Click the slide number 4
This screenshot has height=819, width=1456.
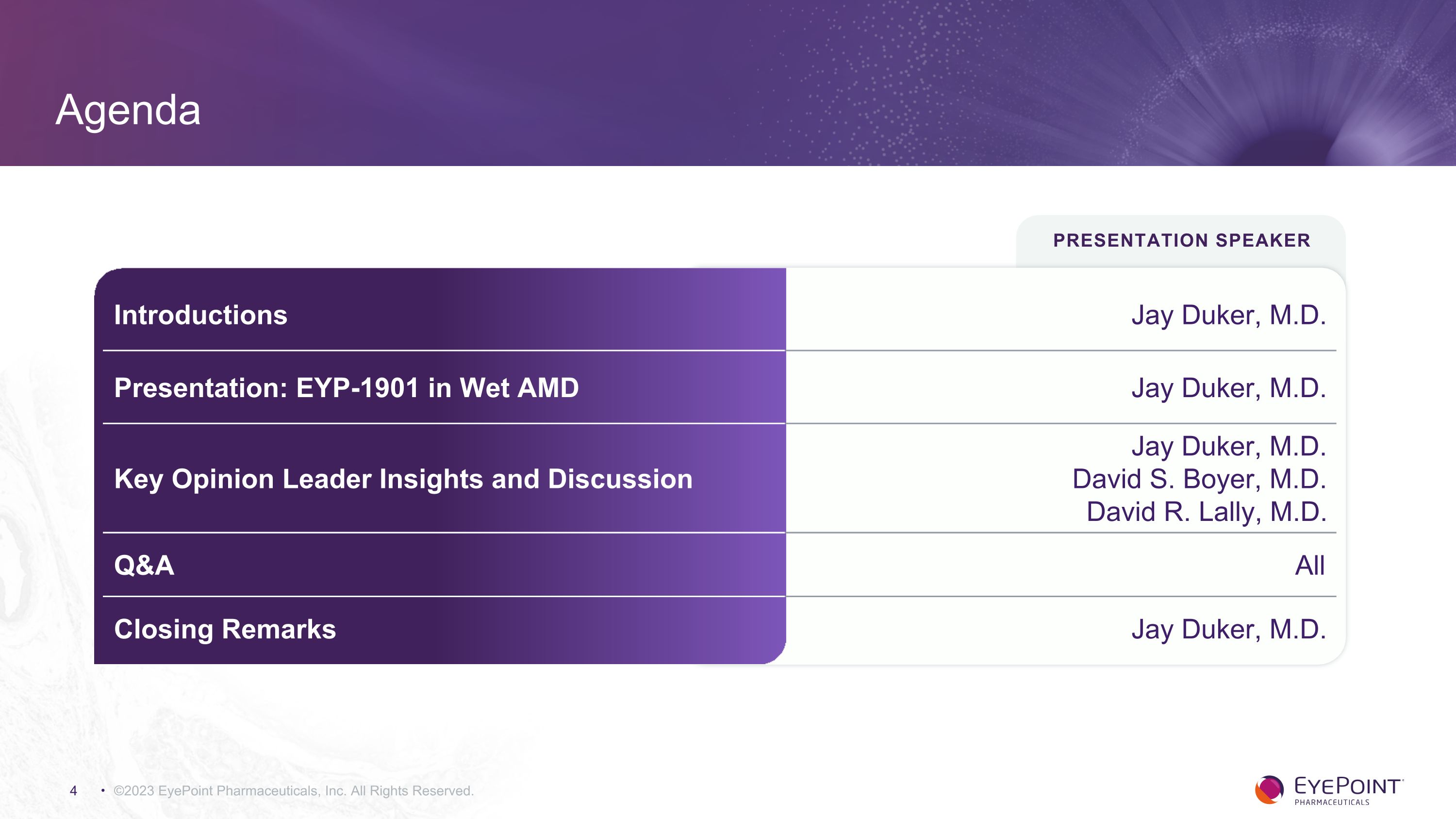73,791
